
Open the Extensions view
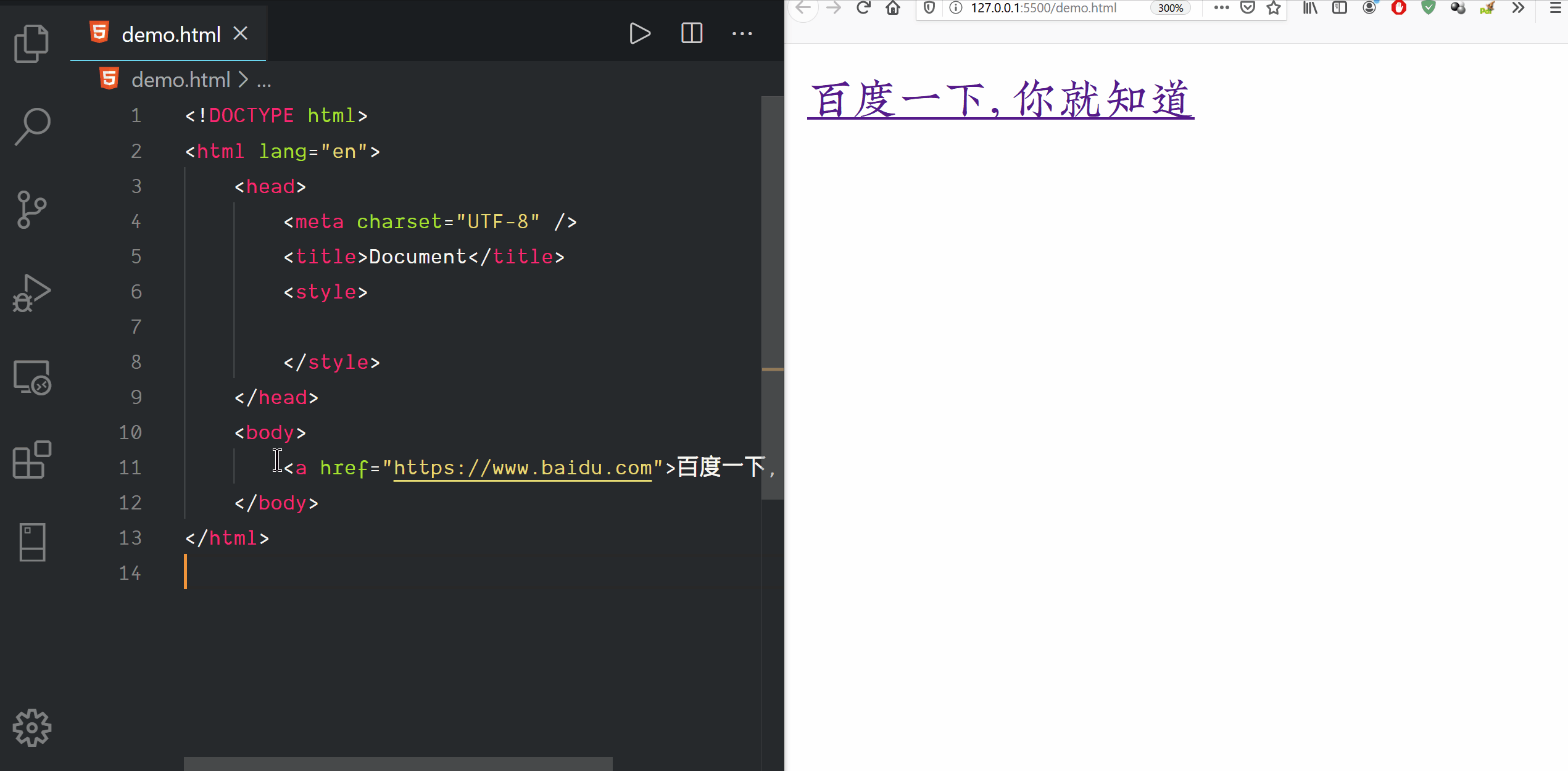point(31,460)
